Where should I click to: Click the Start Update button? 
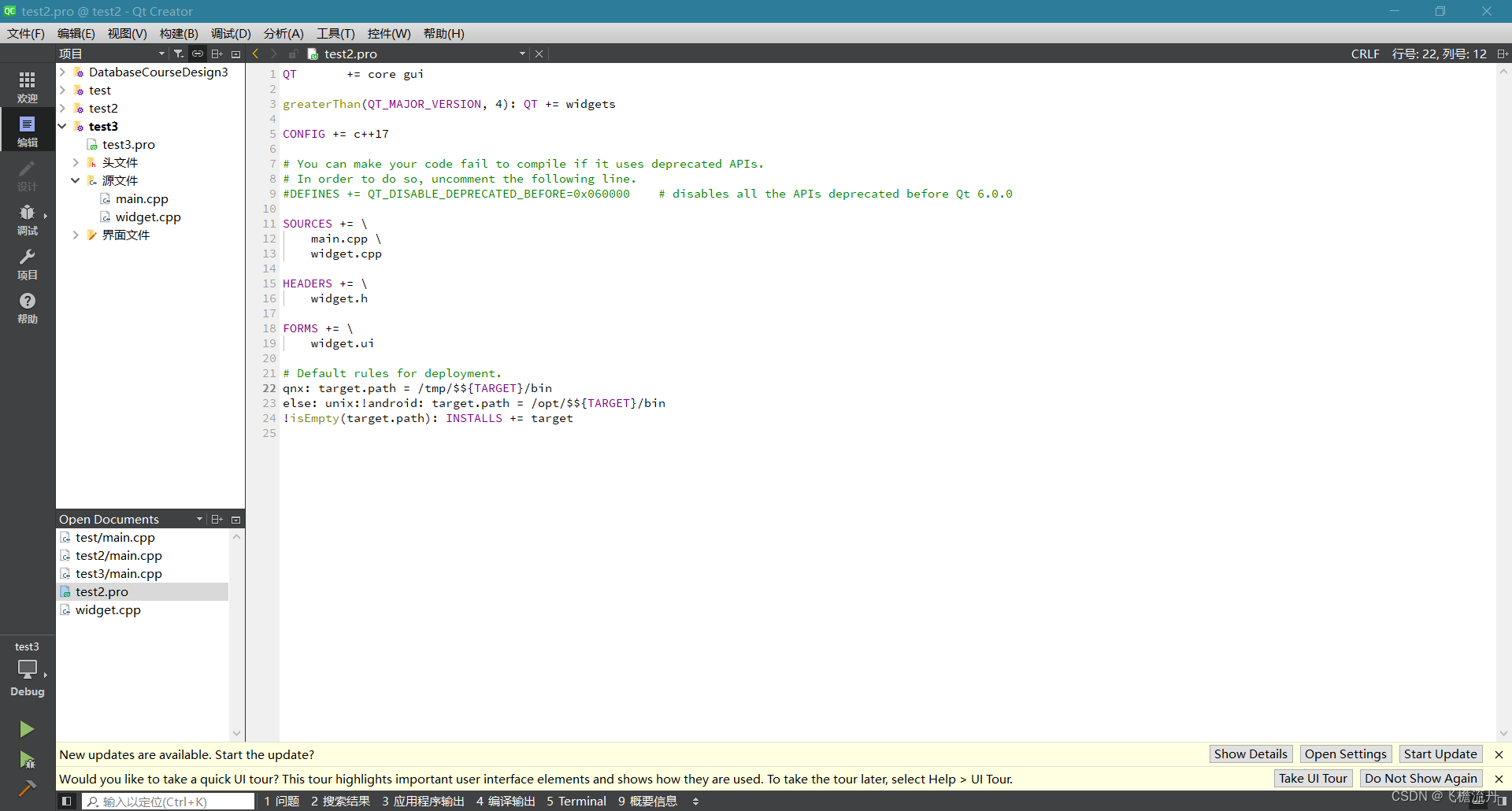coord(1440,754)
